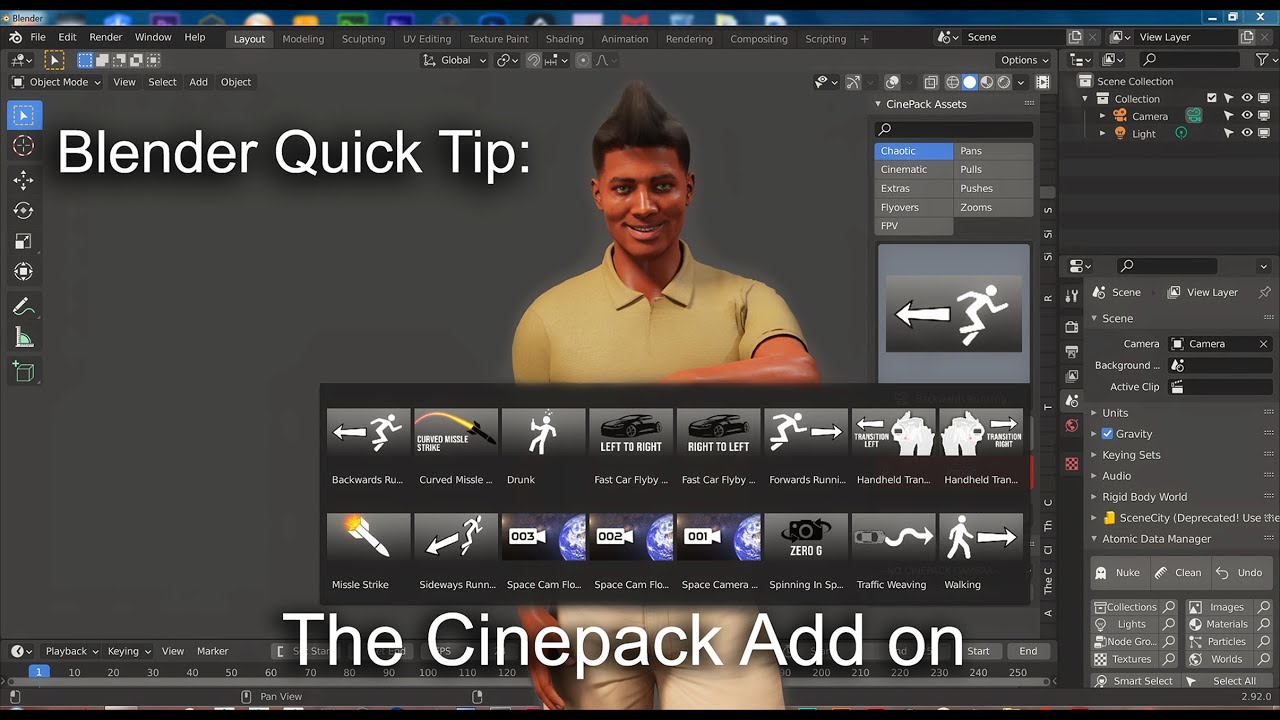Click Smart Select button

pos(1134,681)
